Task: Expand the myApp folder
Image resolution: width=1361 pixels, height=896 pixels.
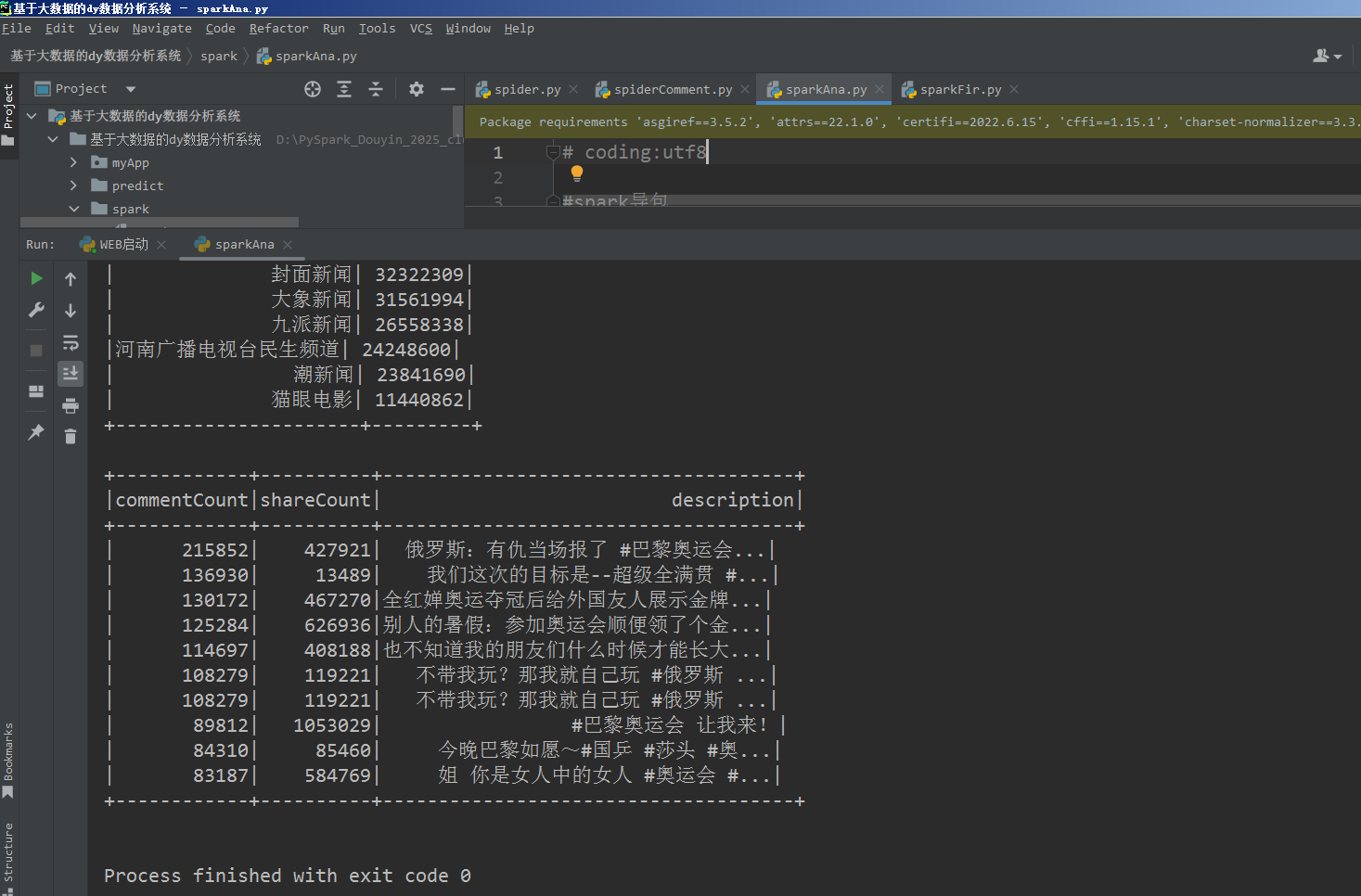Action: tap(73, 162)
